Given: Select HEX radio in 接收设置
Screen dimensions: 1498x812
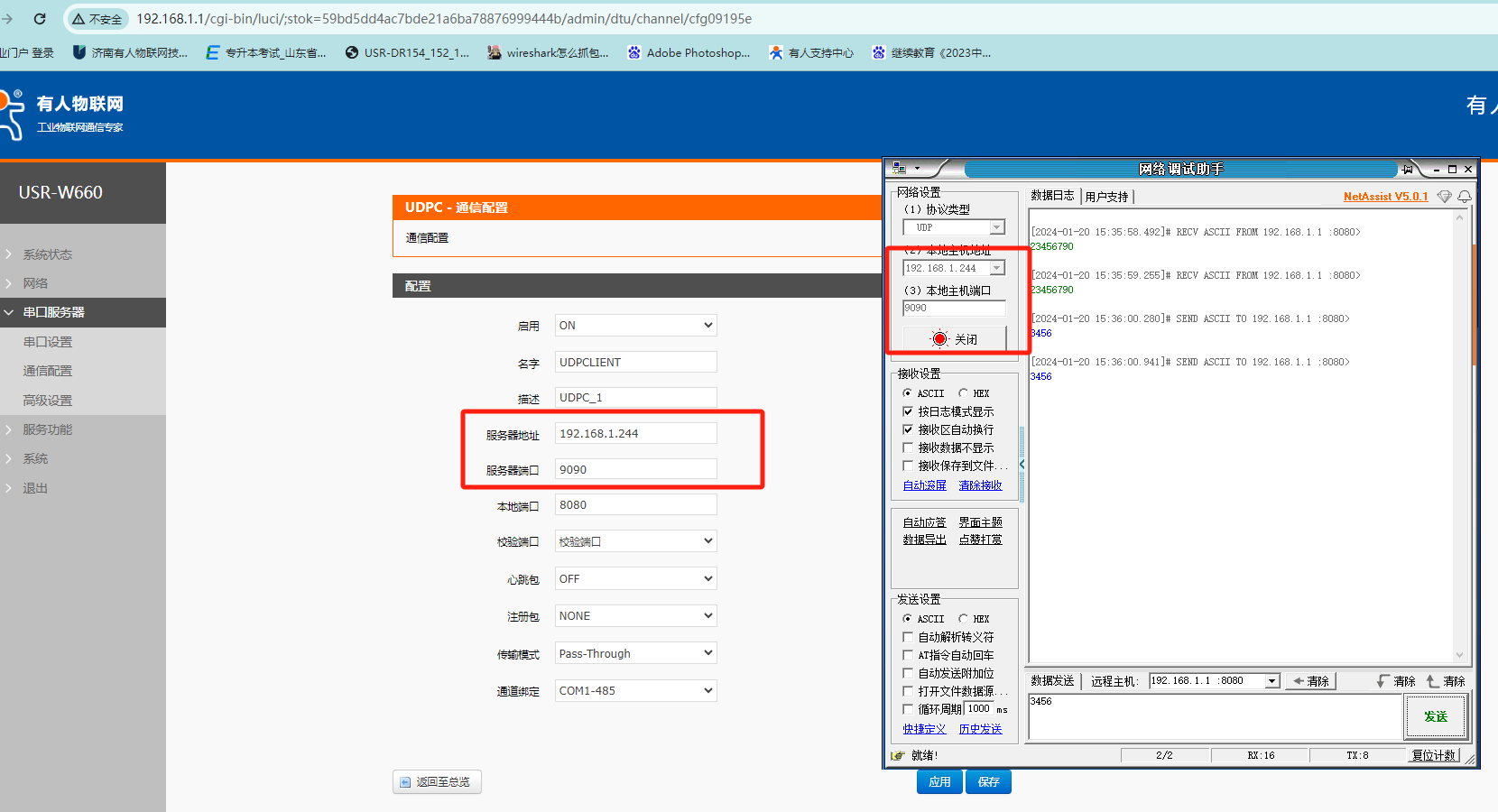Looking at the screenshot, I should pyautogui.click(x=963, y=393).
